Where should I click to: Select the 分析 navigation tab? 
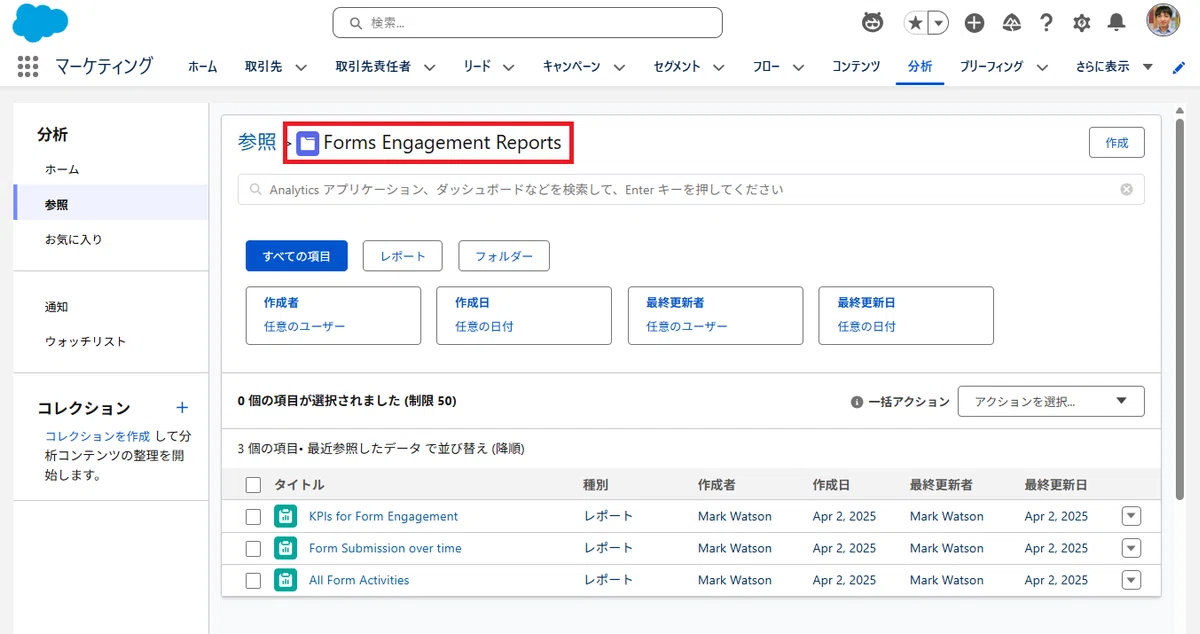pyautogui.click(x=920, y=67)
